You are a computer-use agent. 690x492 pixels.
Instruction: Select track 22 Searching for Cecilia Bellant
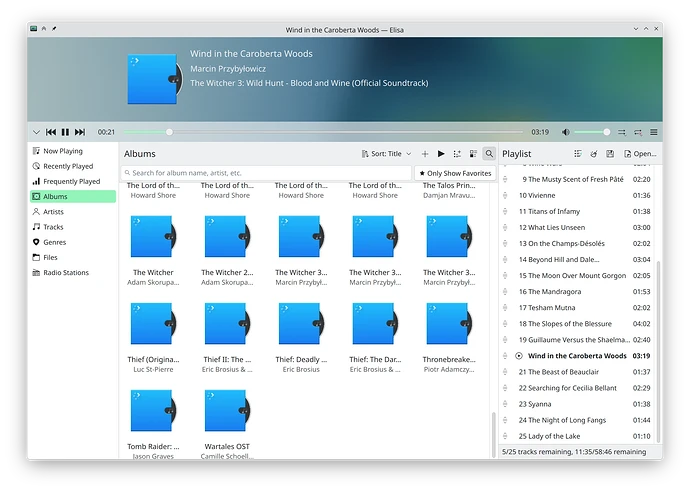(x=577, y=388)
